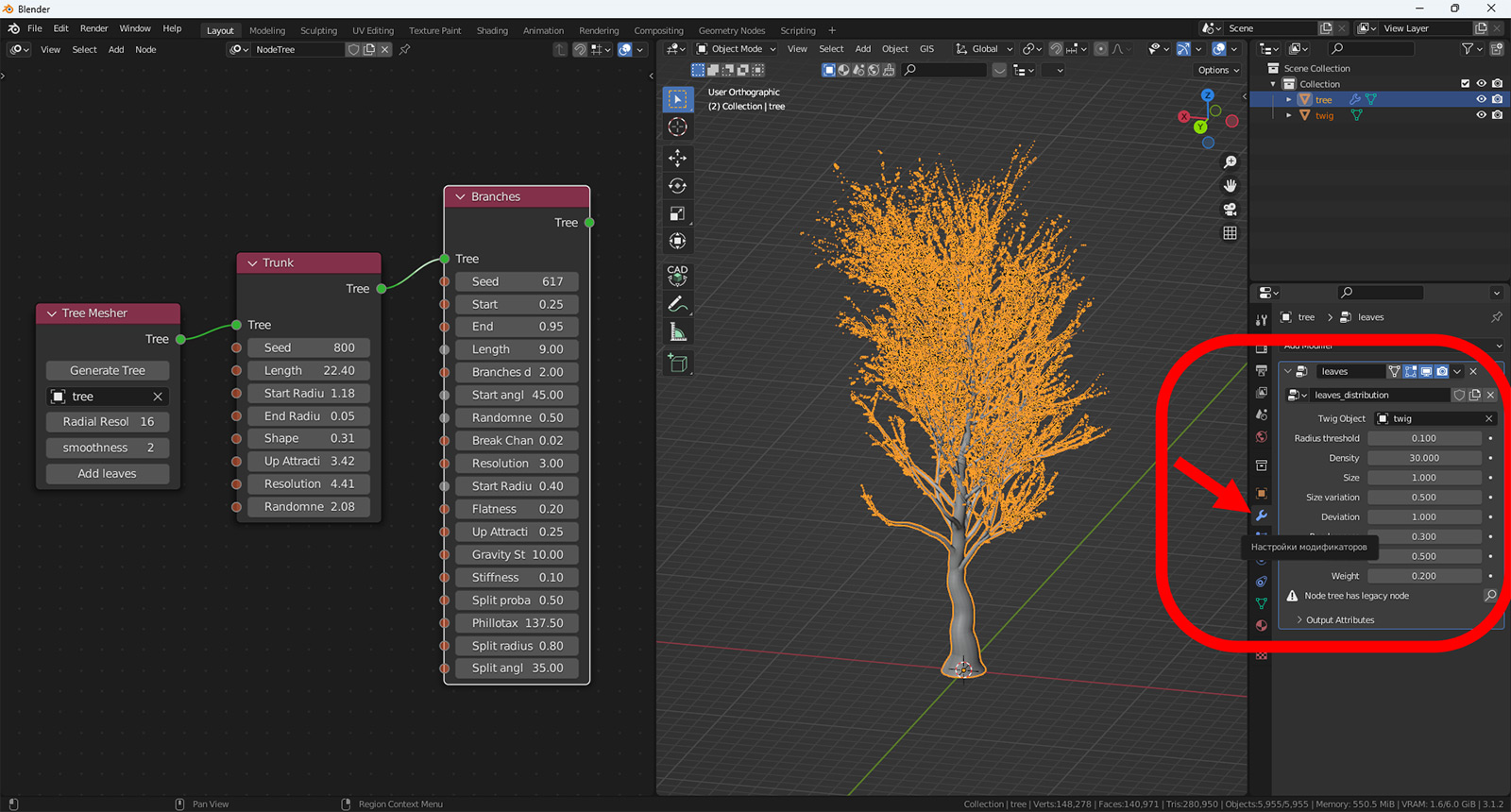The width and height of the screenshot is (1511, 812).
Task: Click the Add Cube tool icon
Action: click(x=677, y=363)
